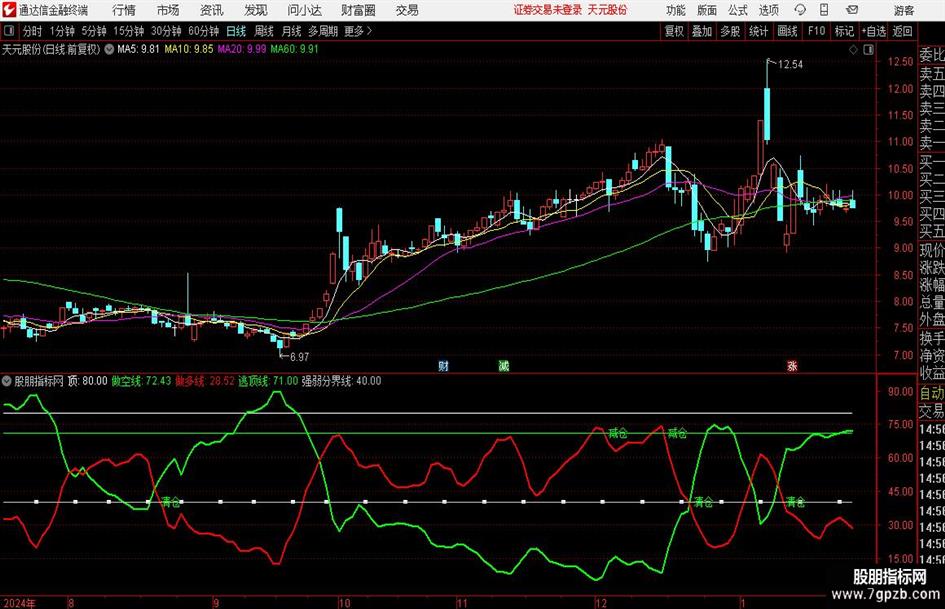Viewport: 945px width, 609px height.
Task: Click the 多股 multi-stock button
Action: point(730,31)
